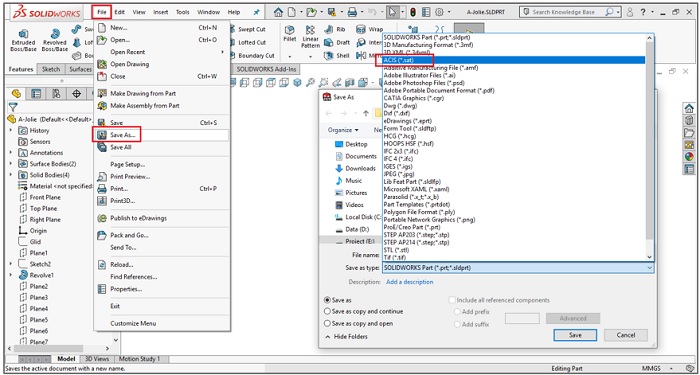
Task: Select the Revolved Boss/Base tool
Action: pyautogui.click(x=55, y=40)
